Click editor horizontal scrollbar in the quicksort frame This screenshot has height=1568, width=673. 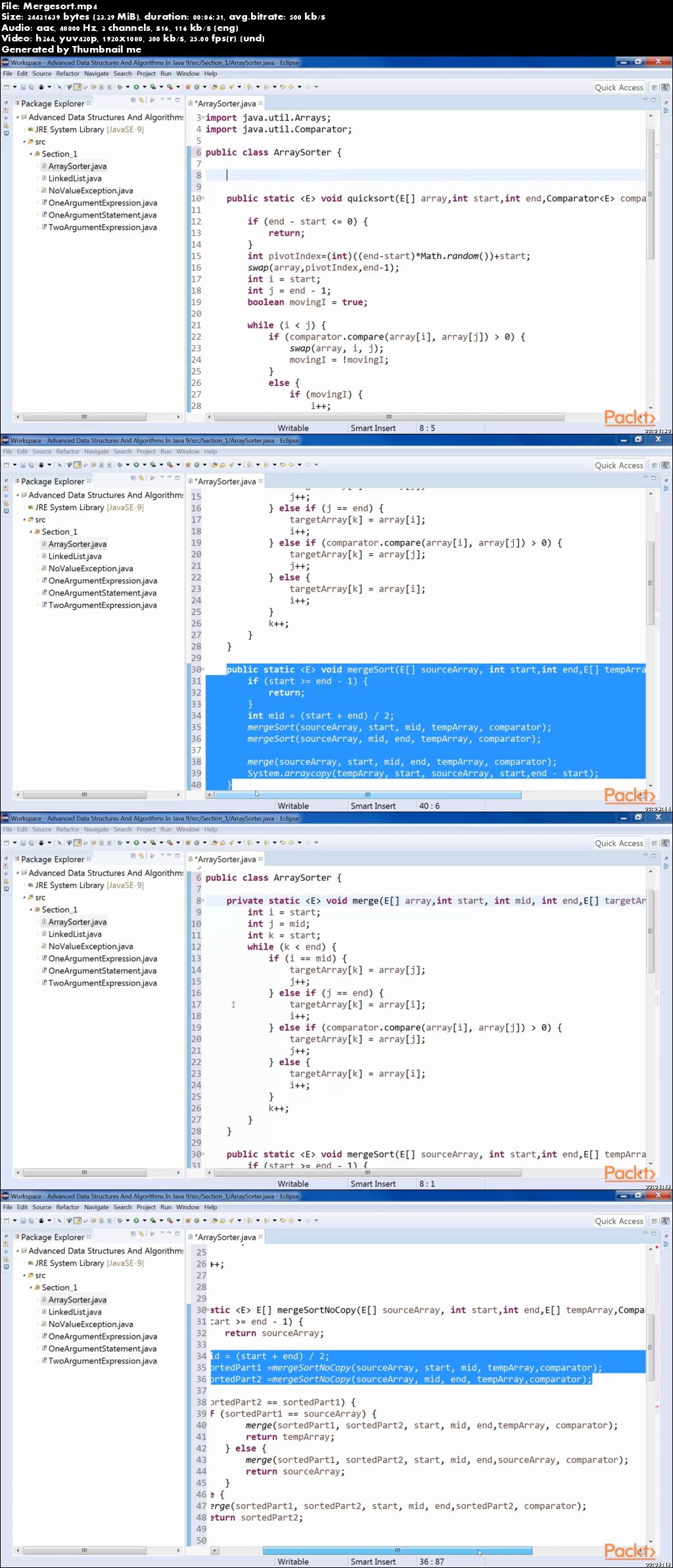click(389, 417)
